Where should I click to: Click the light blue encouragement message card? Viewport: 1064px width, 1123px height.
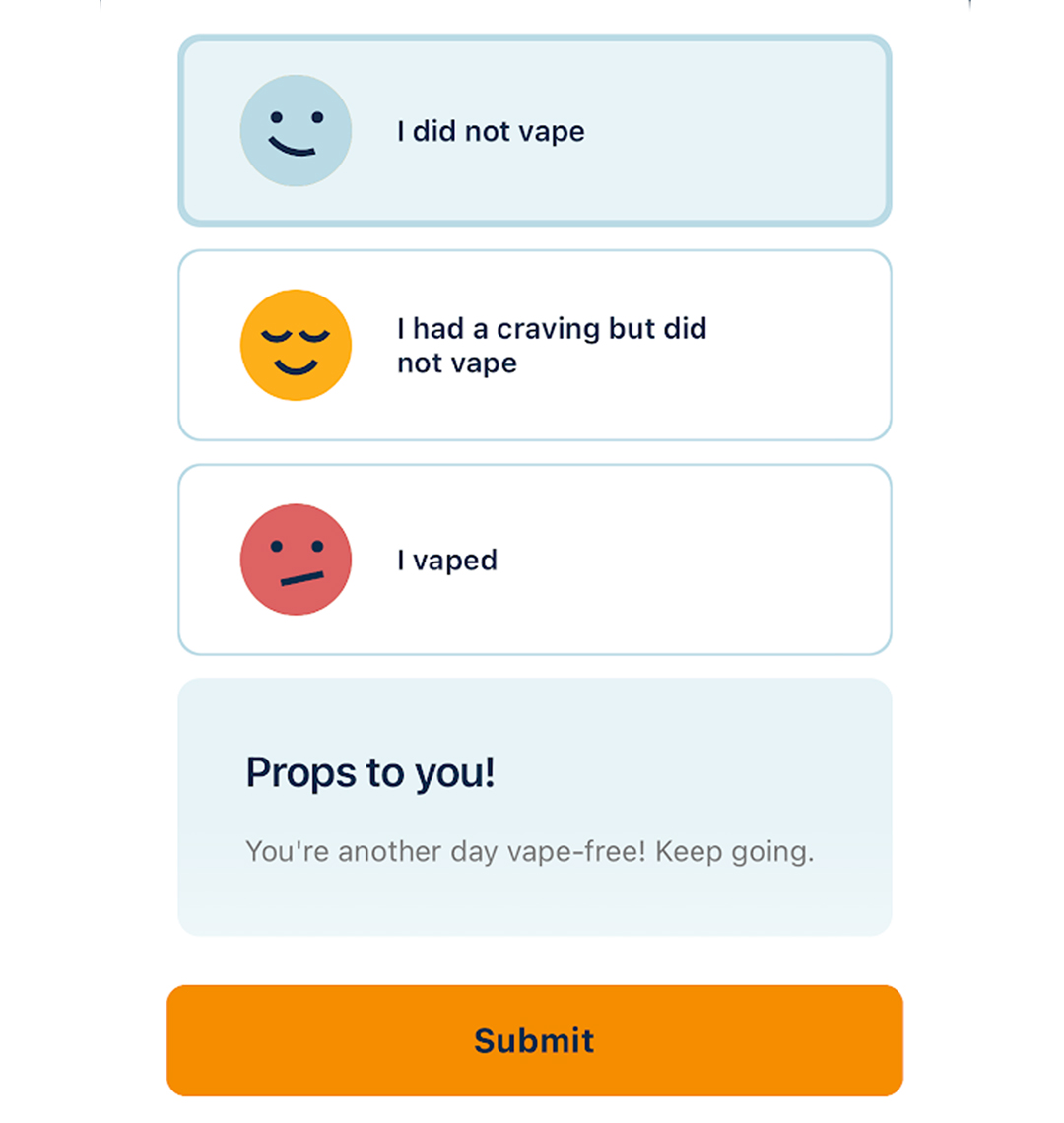tap(535, 807)
